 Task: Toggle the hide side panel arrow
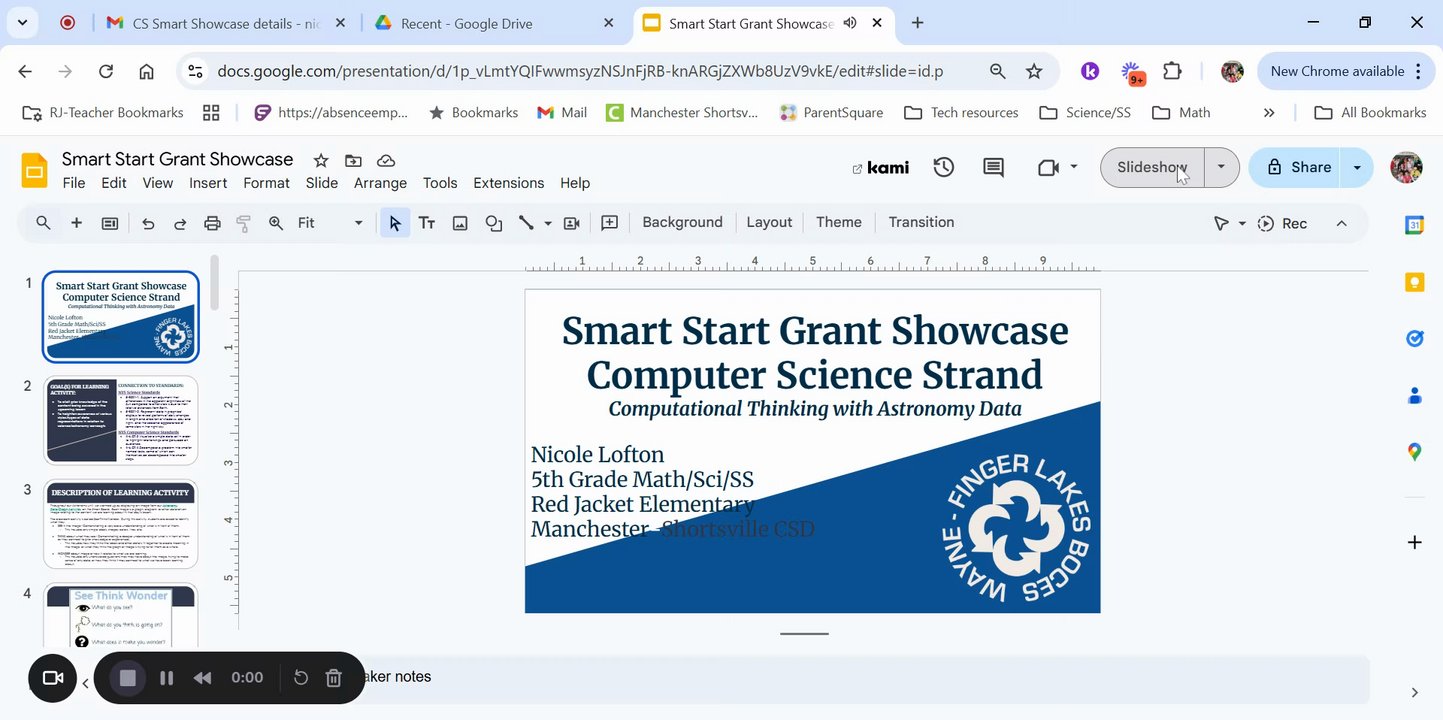(1414, 692)
